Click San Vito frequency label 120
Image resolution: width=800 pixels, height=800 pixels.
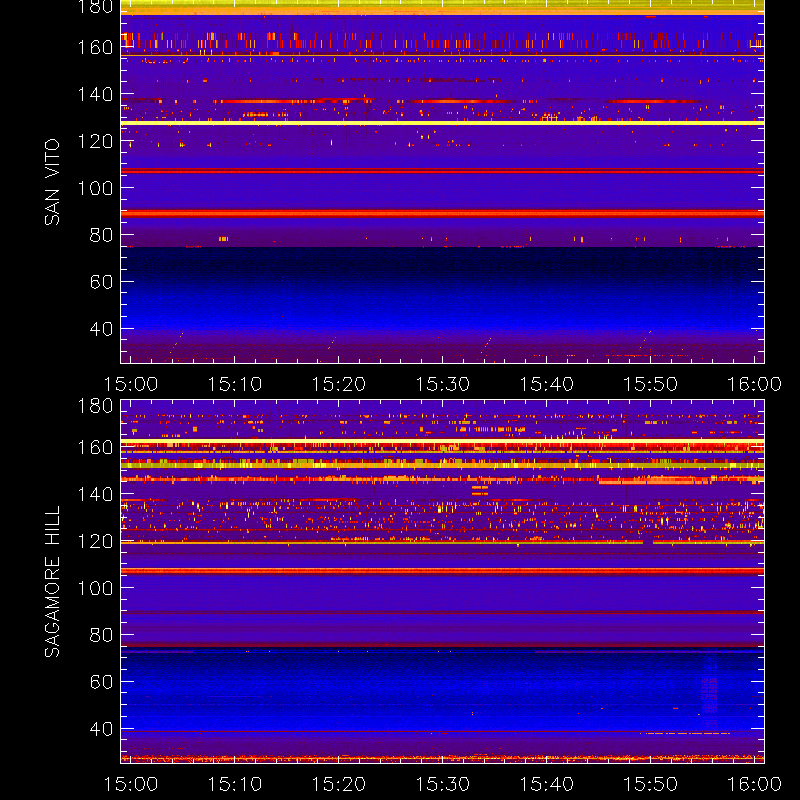95,141
